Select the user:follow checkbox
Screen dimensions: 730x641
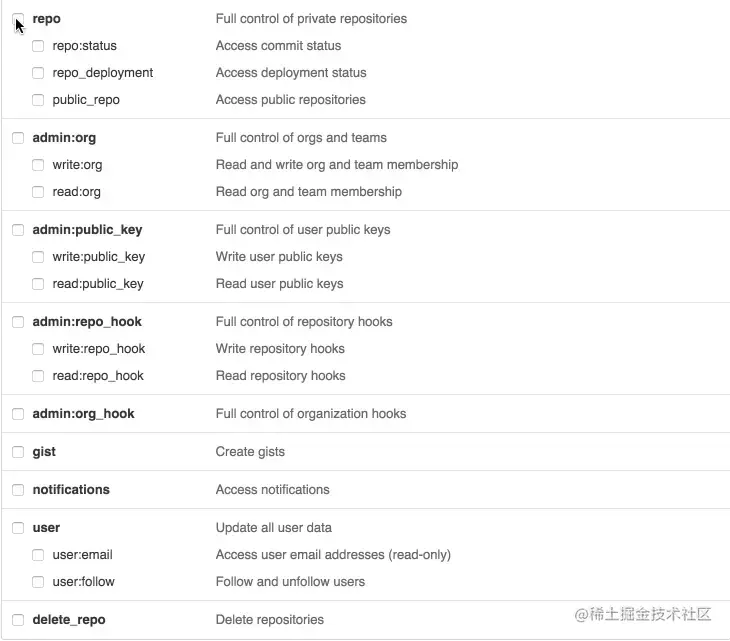[x=38, y=582]
